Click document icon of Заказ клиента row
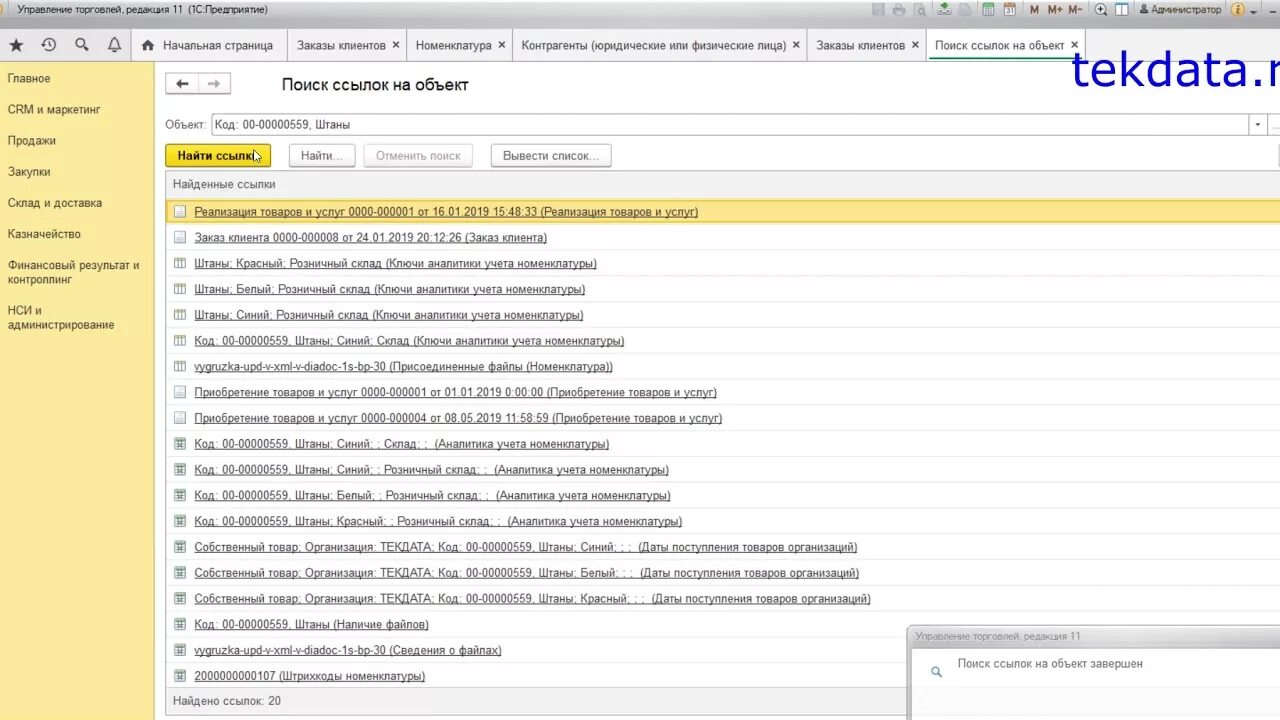This screenshot has width=1280, height=720. click(180, 238)
